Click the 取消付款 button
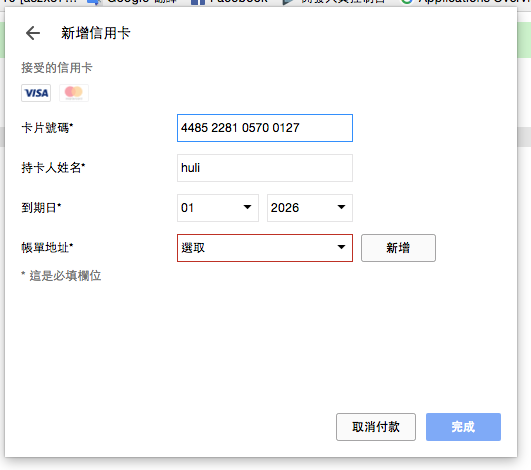Viewport: 531px width, 470px height. 376,427
